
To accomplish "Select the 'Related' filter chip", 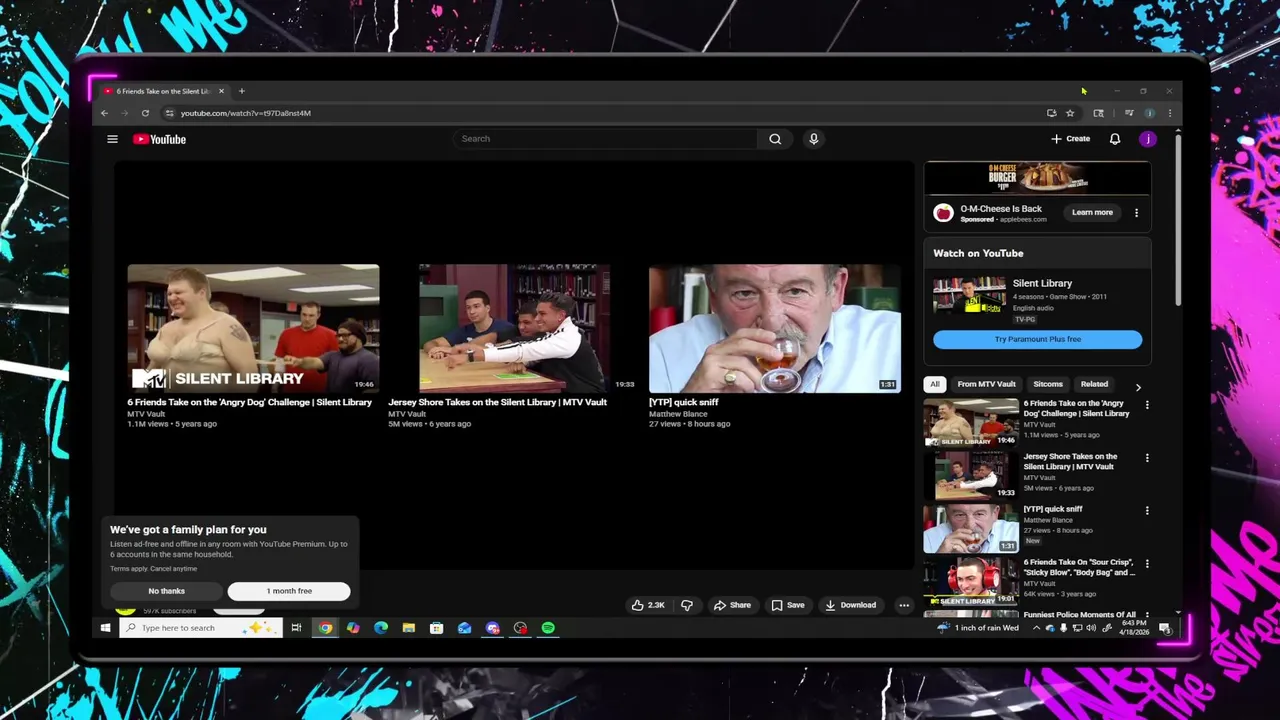I will pyautogui.click(x=1094, y=384).
